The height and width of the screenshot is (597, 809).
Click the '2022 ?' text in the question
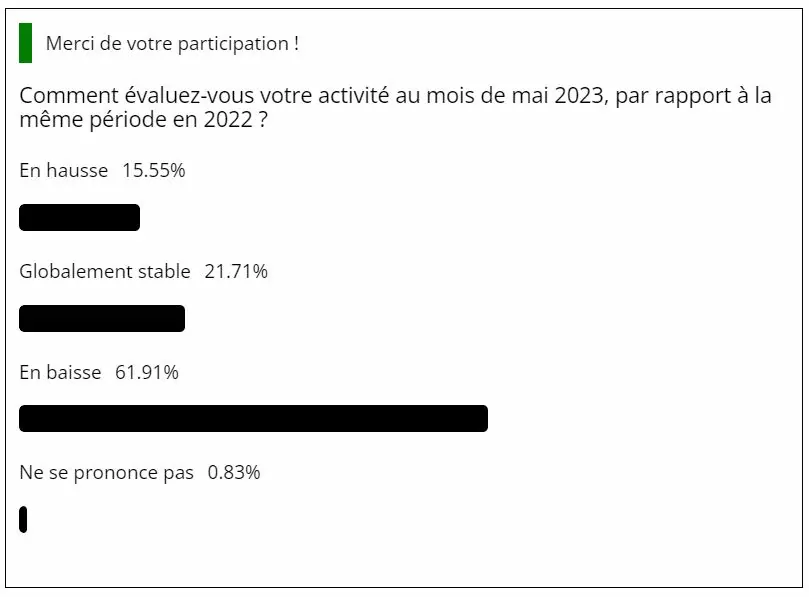coord(236,120)
